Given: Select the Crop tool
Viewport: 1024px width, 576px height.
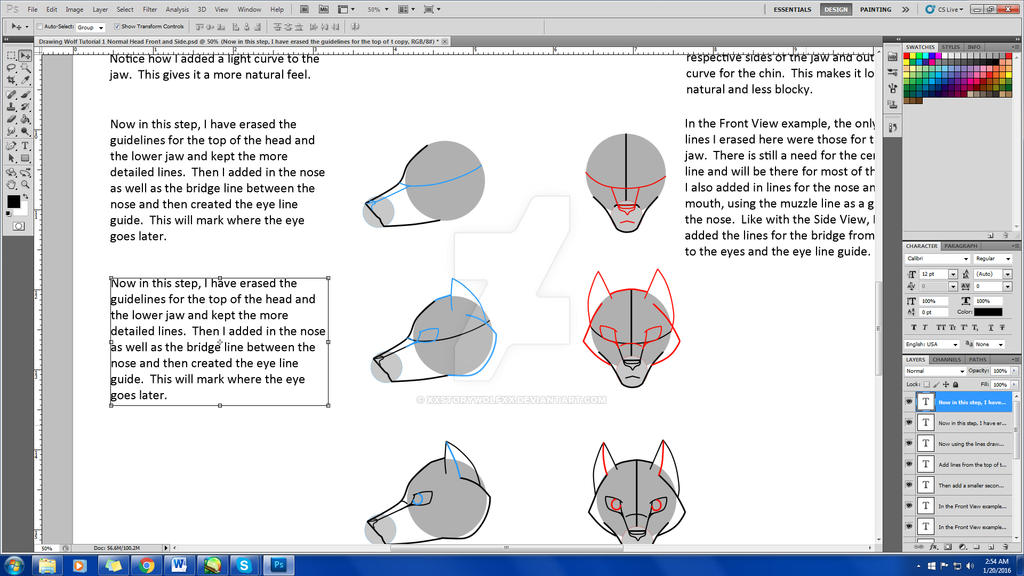Looking at the screenshot, I should (x=11, y=80).
